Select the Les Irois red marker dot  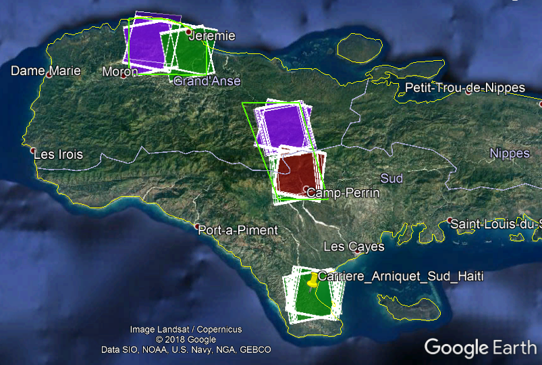click(x=33, y=150)
